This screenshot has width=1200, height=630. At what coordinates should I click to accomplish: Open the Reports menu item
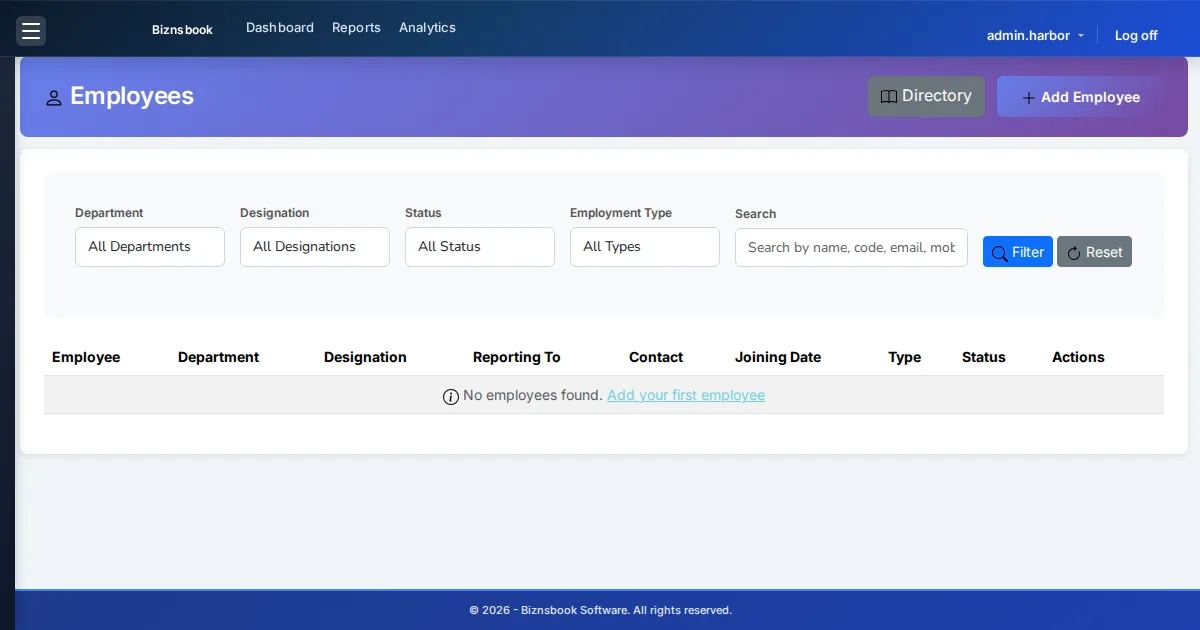pos(356,28)
